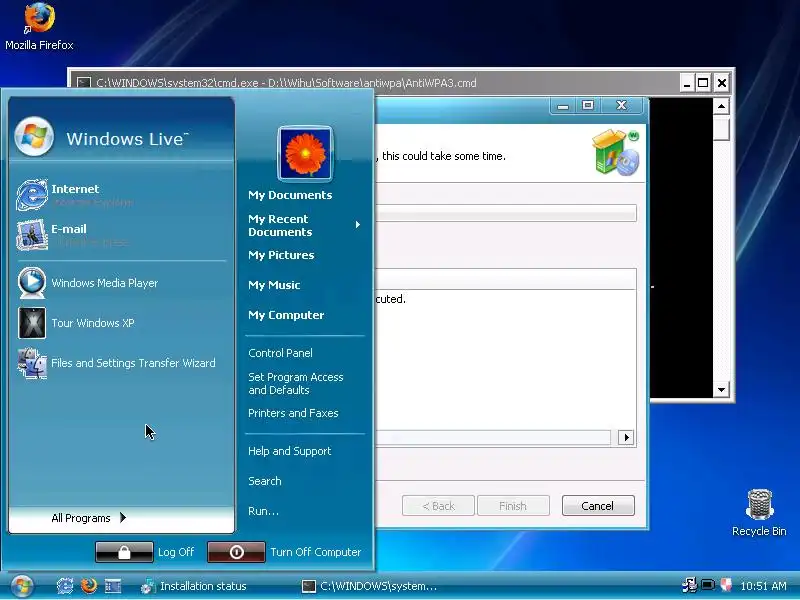Click the battery/device tray icon
Image resolution: width=800 pixels, height=600 pixels.
pyautogui.click(x=708, y=585)
